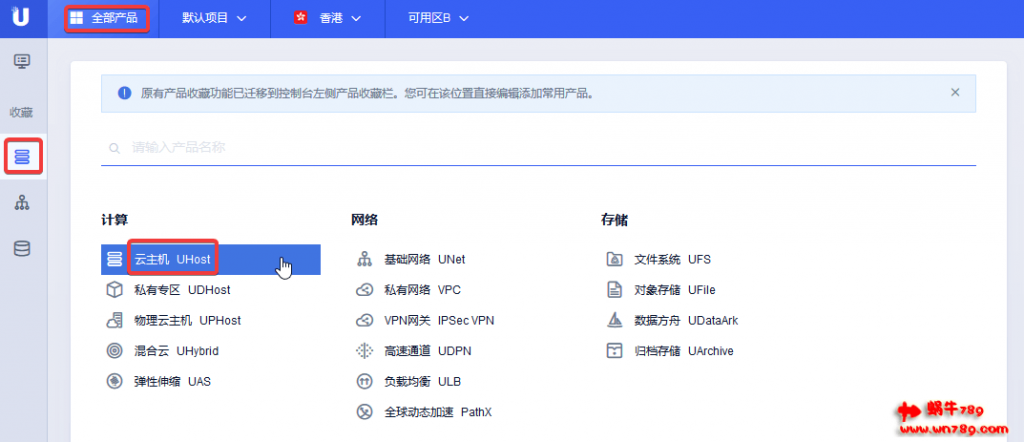The height and width of the screenshot is (442, 1024).
Task: Click the 基础网络 UNet icon
Action: 364,259
